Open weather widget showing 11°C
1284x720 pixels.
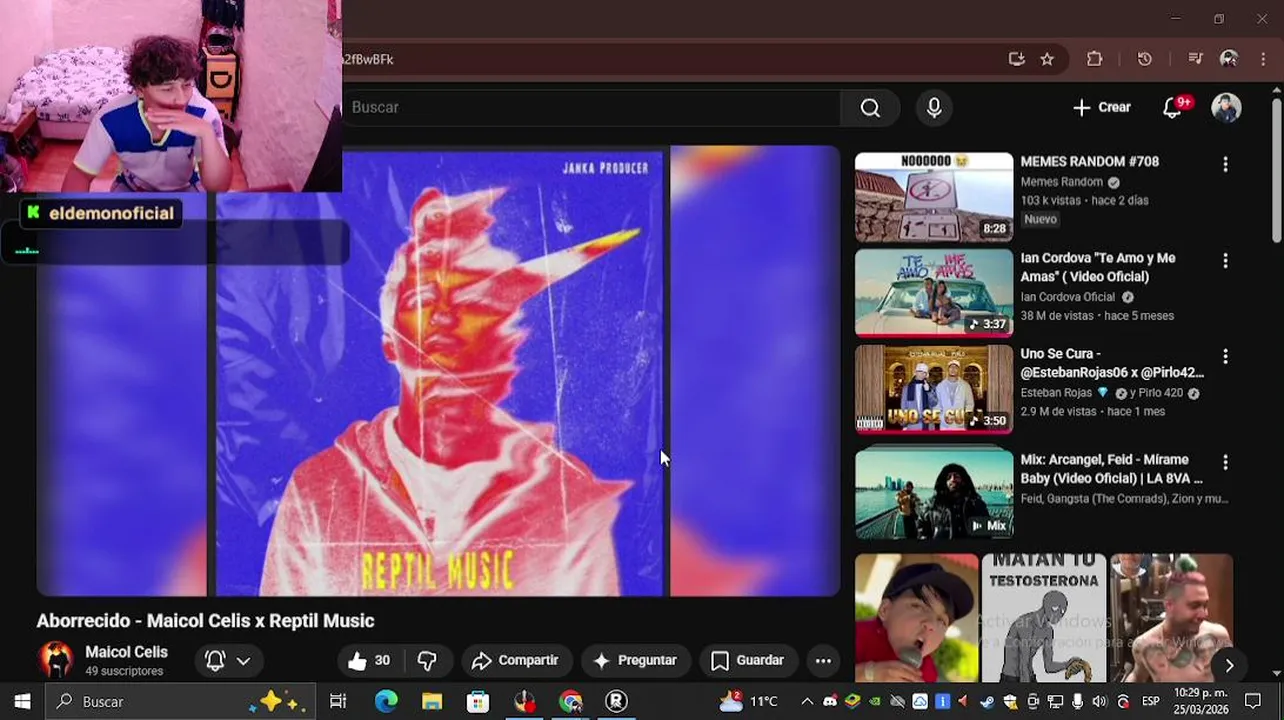(748, 702)
